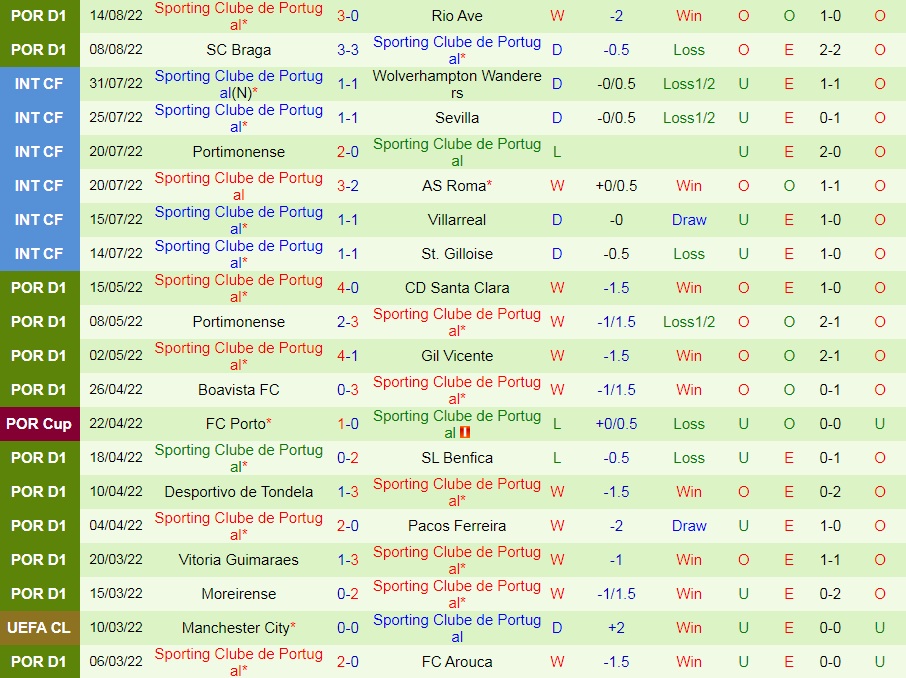Click Vitoria Guimaraes team name
Viewport: 906px width, 678px height.
[239, 560]
